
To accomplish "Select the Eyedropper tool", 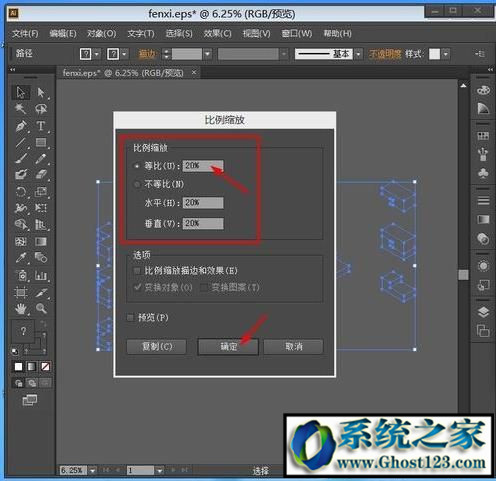I will tap(21, 258).
